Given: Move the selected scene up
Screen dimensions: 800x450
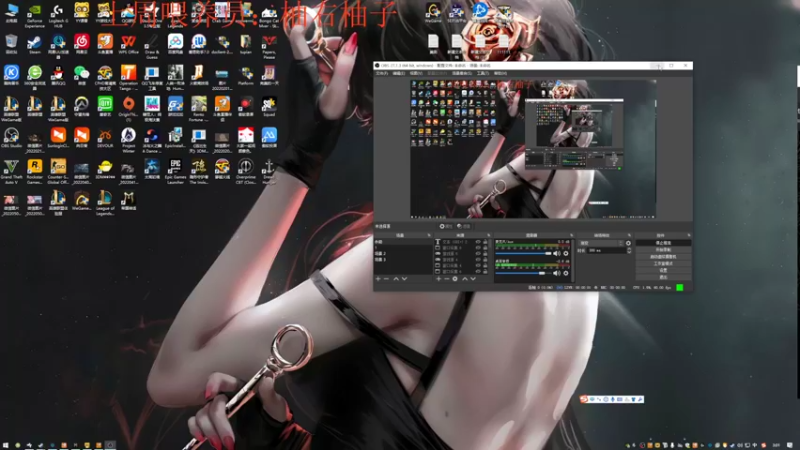Looking at the screenshot, I should [396, 279].
